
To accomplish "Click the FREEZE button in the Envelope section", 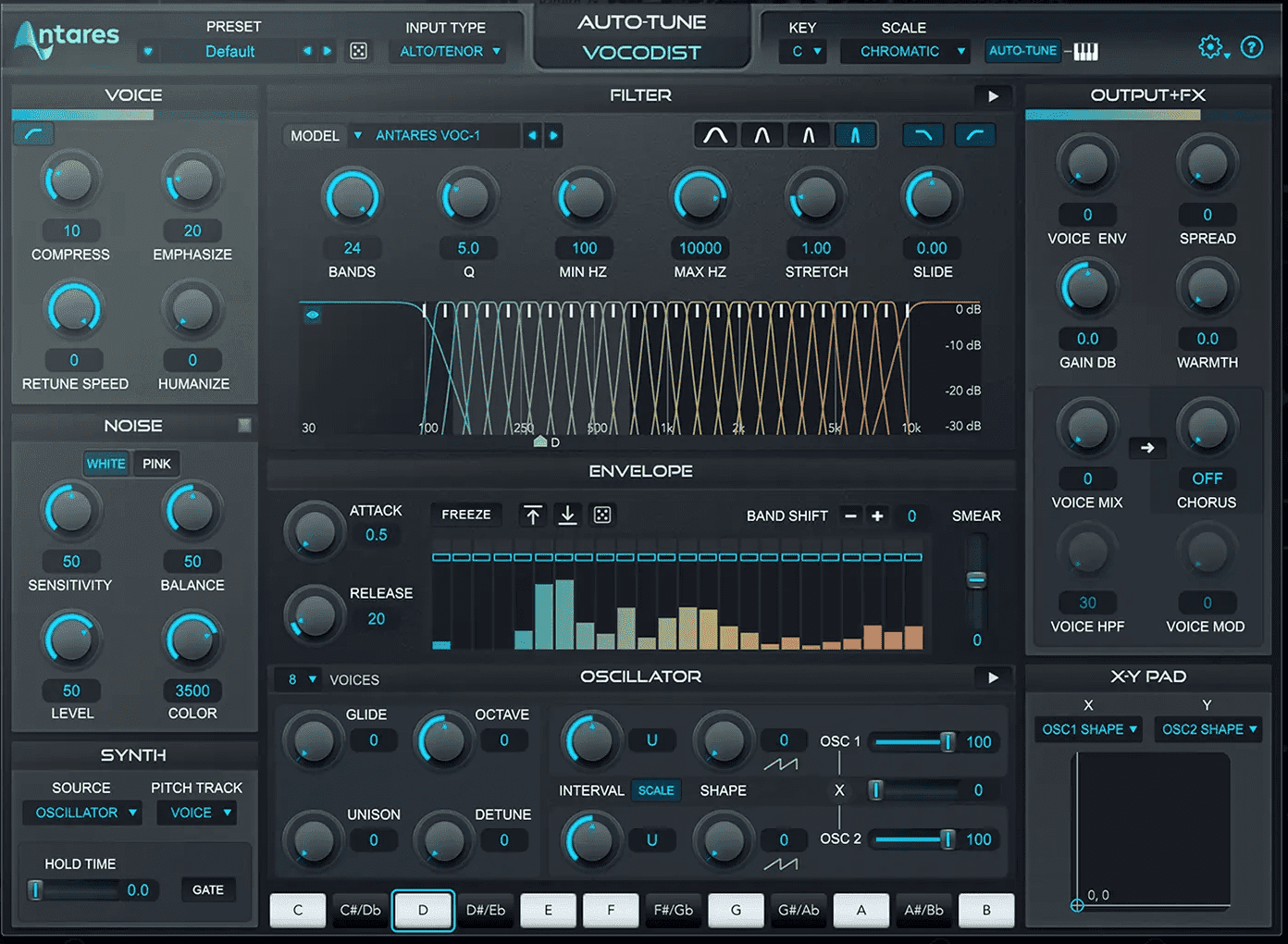I will coord(465,515).
